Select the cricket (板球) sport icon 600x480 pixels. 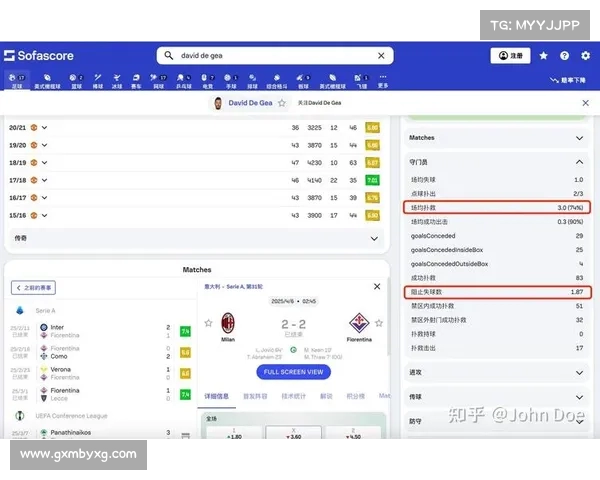[x=303, y=81]
